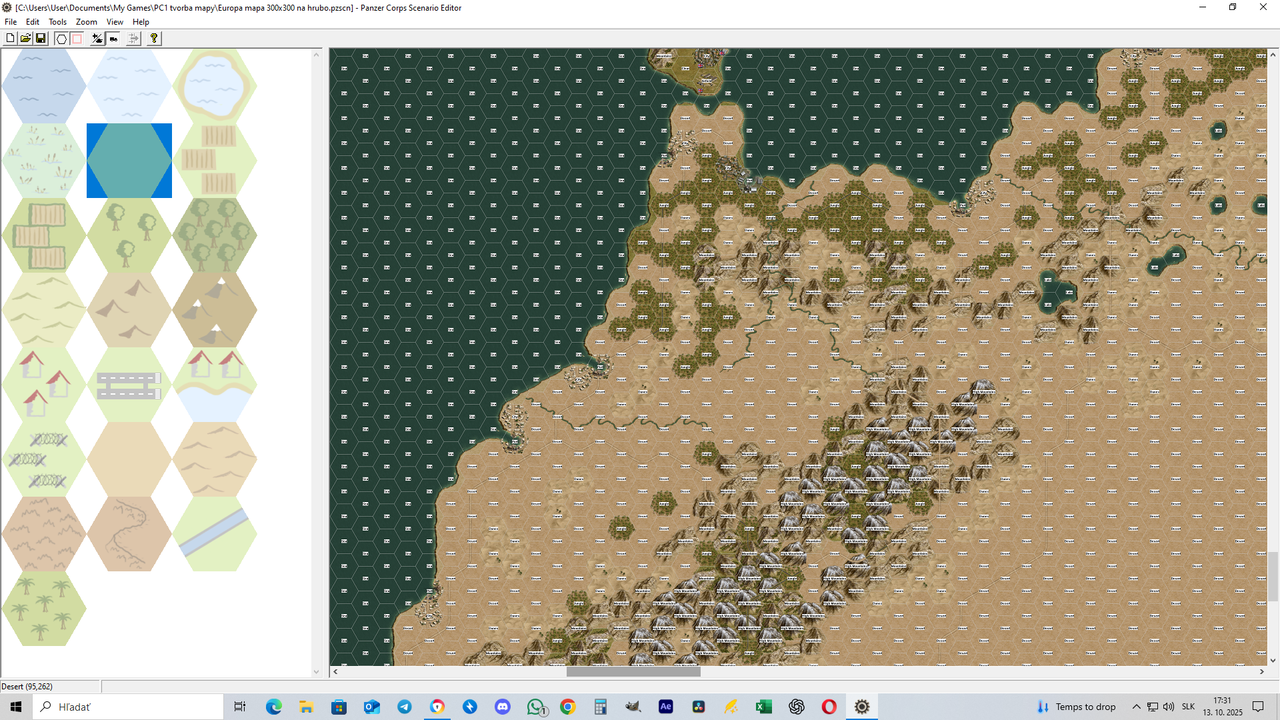Select the rough desert terrain tile
Viewport: 1280px width, 720px height.
pyautogui.click(x=44, y=533)
